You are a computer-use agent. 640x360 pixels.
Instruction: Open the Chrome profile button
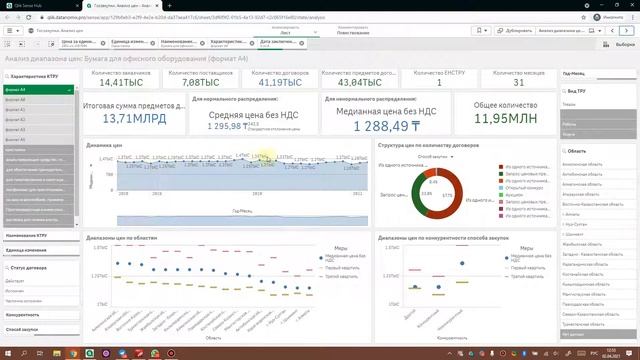[608, 18]
